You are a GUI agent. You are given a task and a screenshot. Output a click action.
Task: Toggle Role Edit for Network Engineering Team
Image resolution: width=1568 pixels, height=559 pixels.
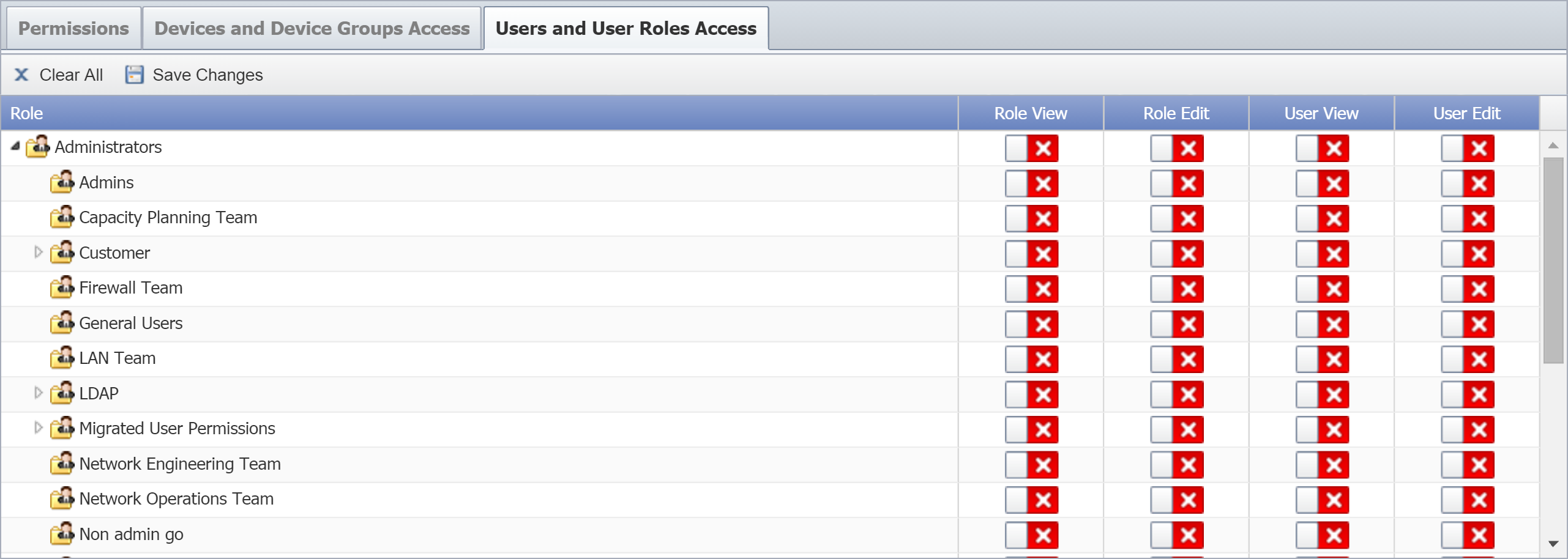[x=1176, y=465]
